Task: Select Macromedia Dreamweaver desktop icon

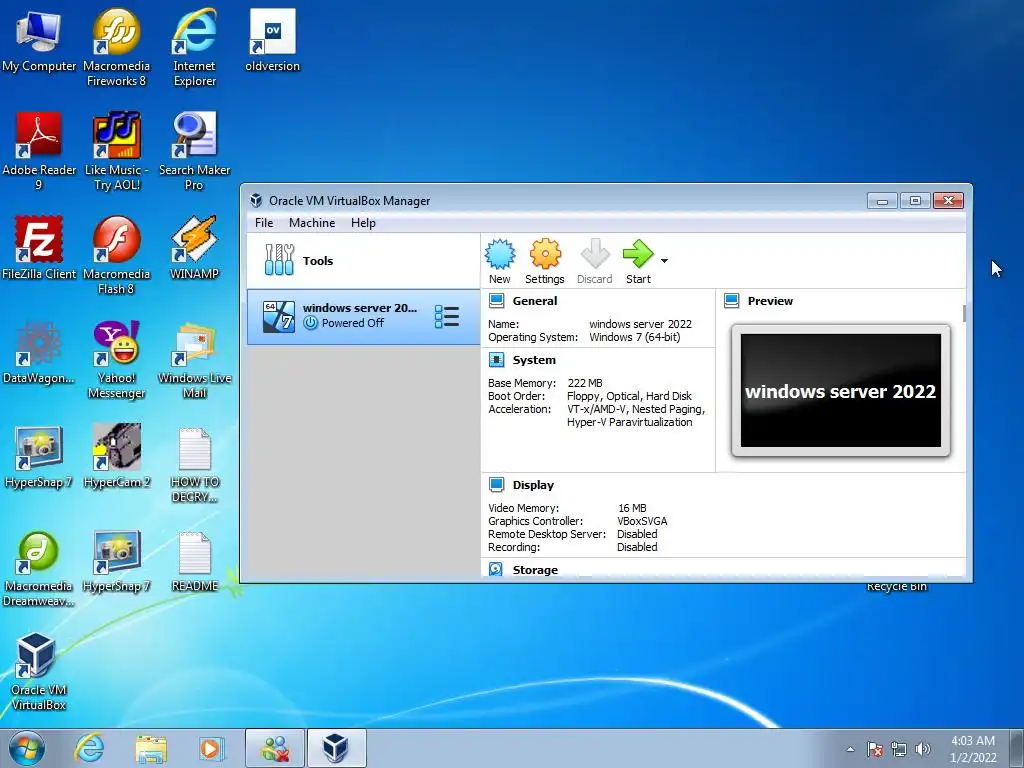Action: click(39, 569)
